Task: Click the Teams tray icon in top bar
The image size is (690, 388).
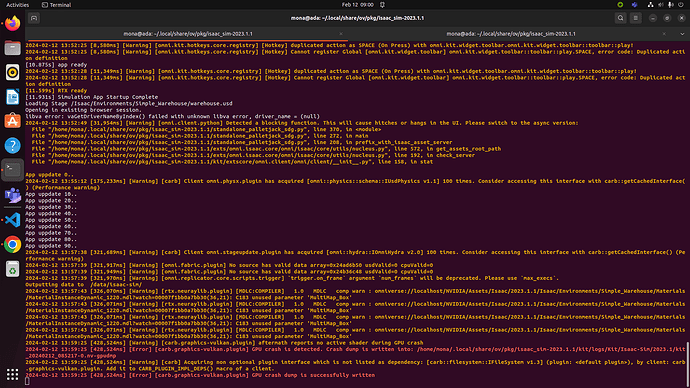Action: (x=634, y=5)
